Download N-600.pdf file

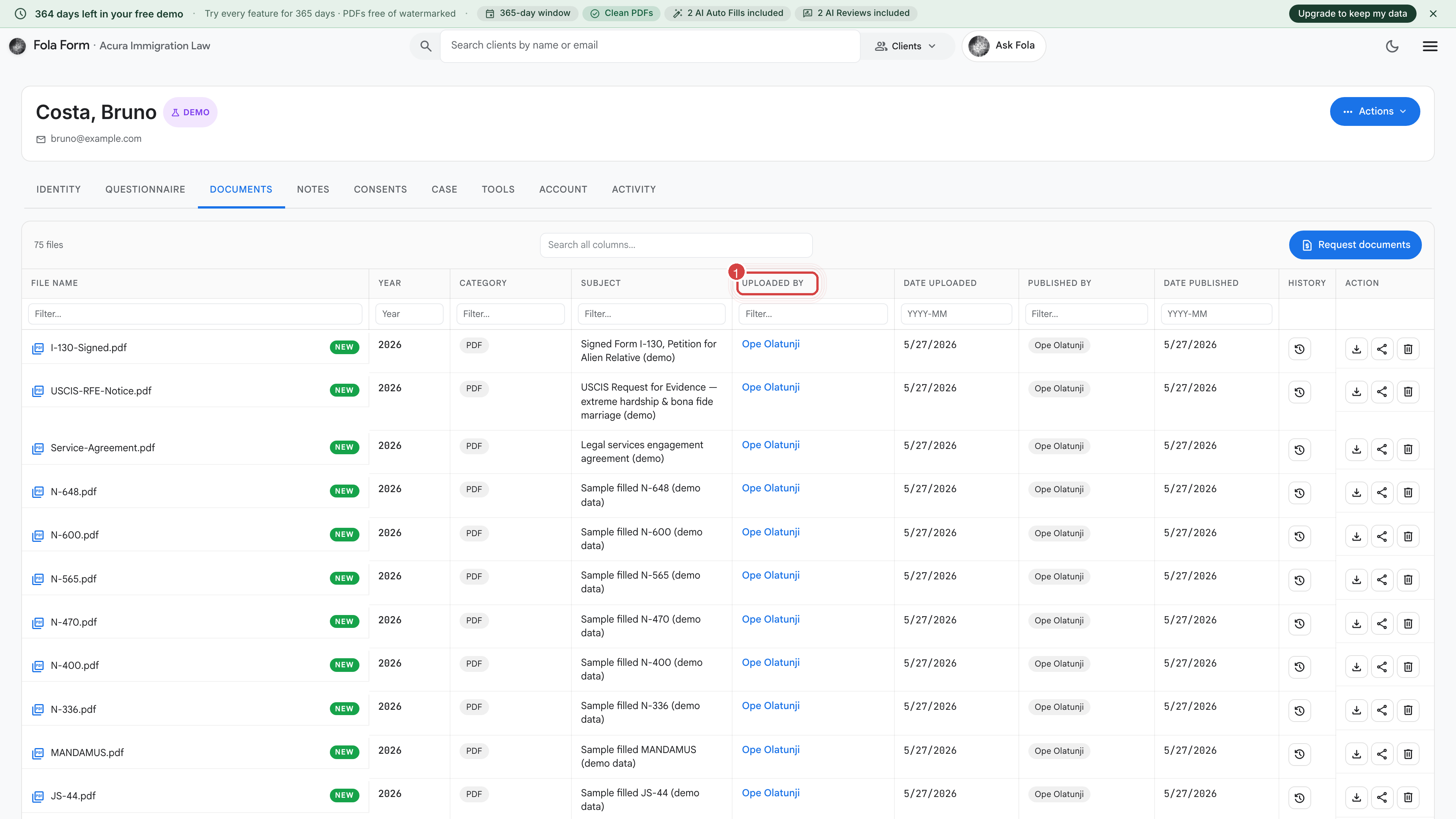pos(1356,537)
